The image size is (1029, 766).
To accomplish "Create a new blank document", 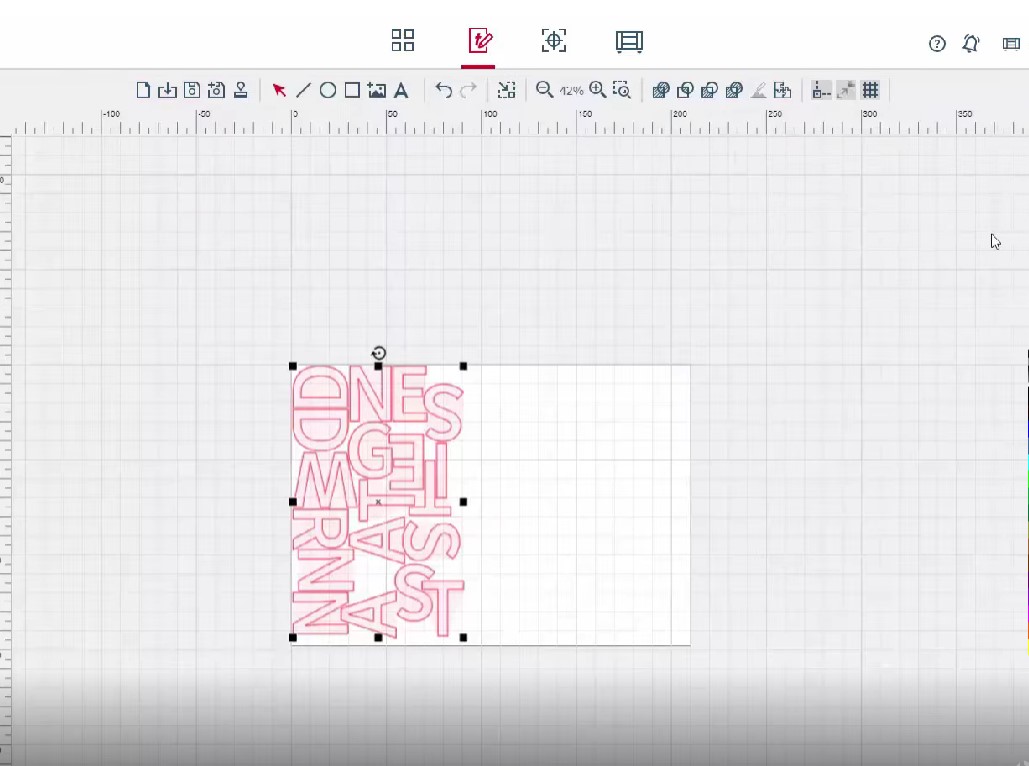I will [143, 90].
